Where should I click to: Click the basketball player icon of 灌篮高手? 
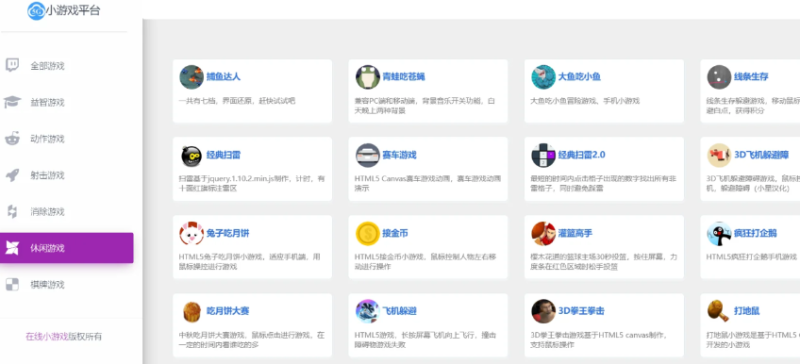(543, 233)
